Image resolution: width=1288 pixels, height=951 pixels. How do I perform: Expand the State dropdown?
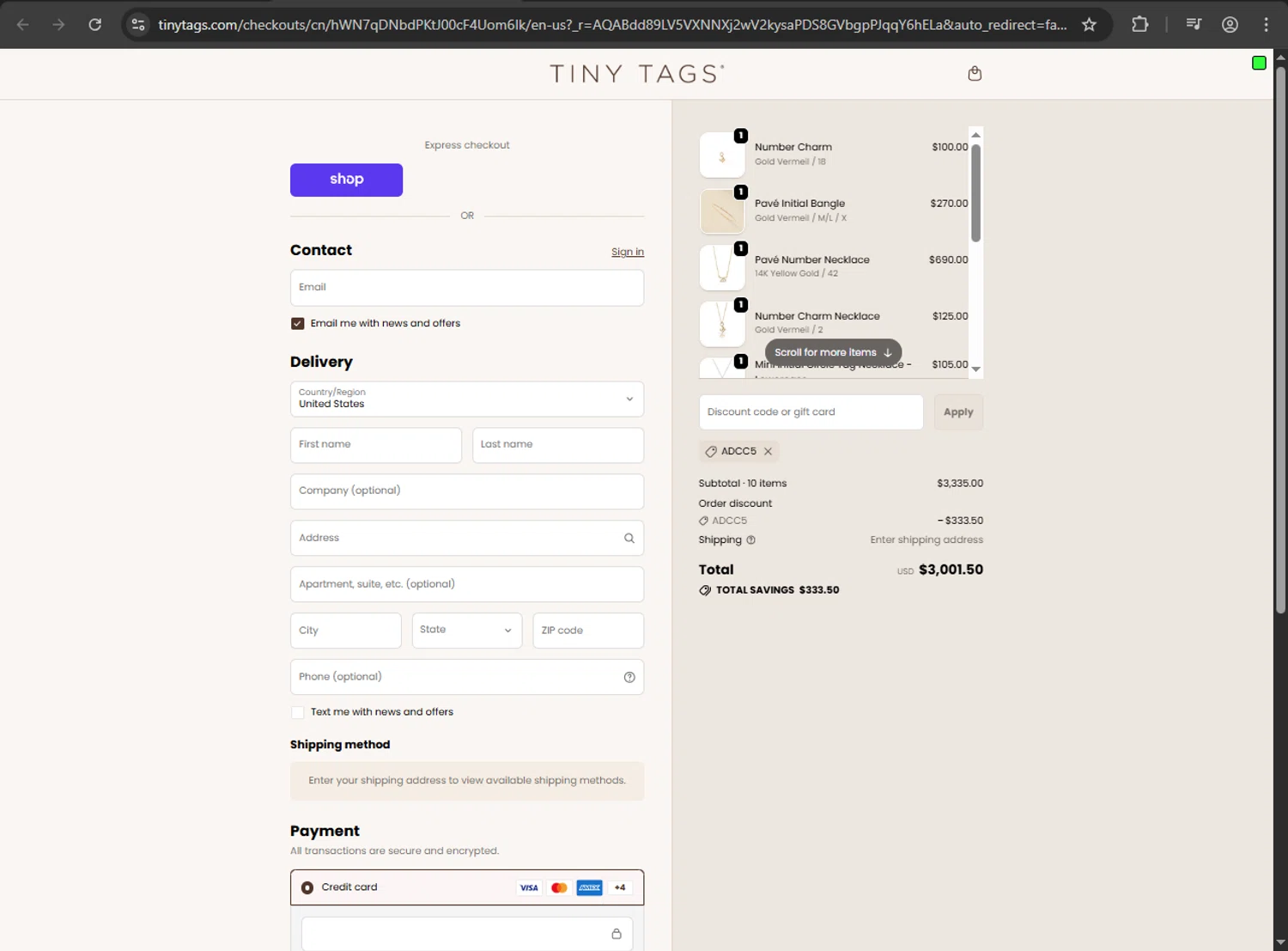click(467, 631)
